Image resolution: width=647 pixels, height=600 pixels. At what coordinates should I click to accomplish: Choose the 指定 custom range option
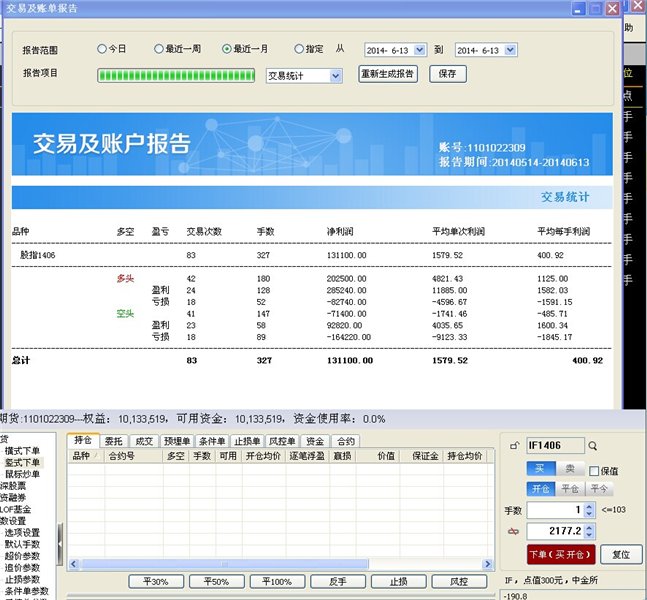click(x=300, y=48)
